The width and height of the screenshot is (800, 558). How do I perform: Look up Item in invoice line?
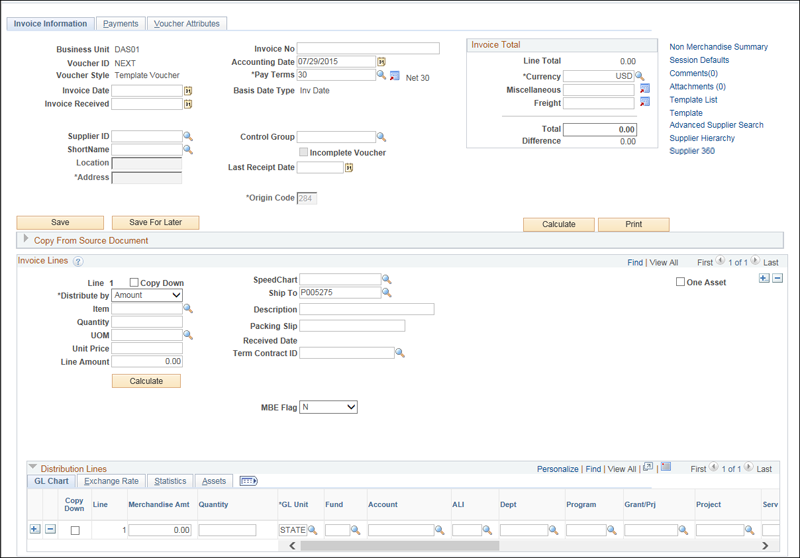click(x=188, y=308)
